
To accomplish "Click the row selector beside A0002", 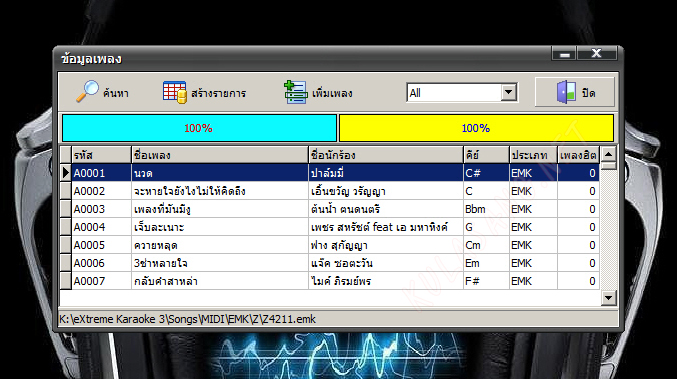I will pyautogui.click(x=66, y=191).
